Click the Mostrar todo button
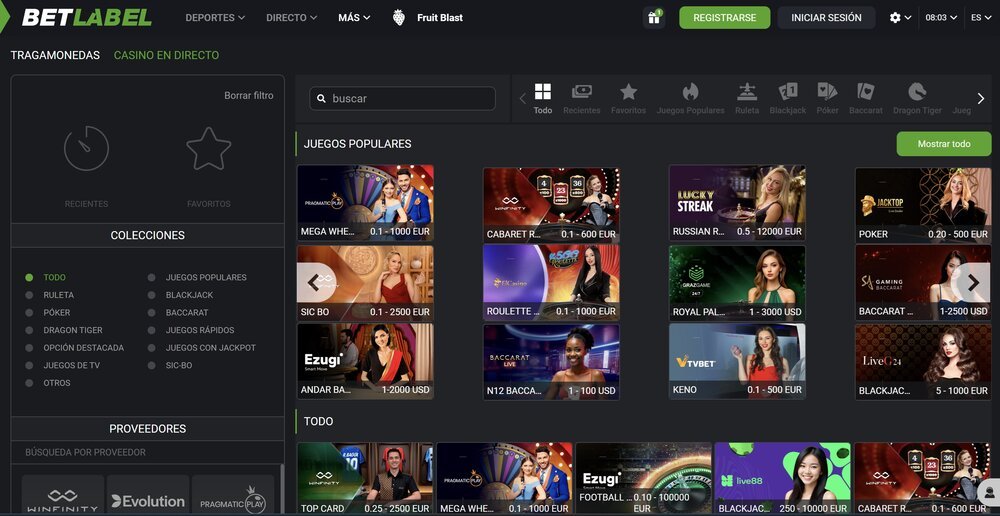This screenshot has height=516, width=1000. click(x=944, y=144)
